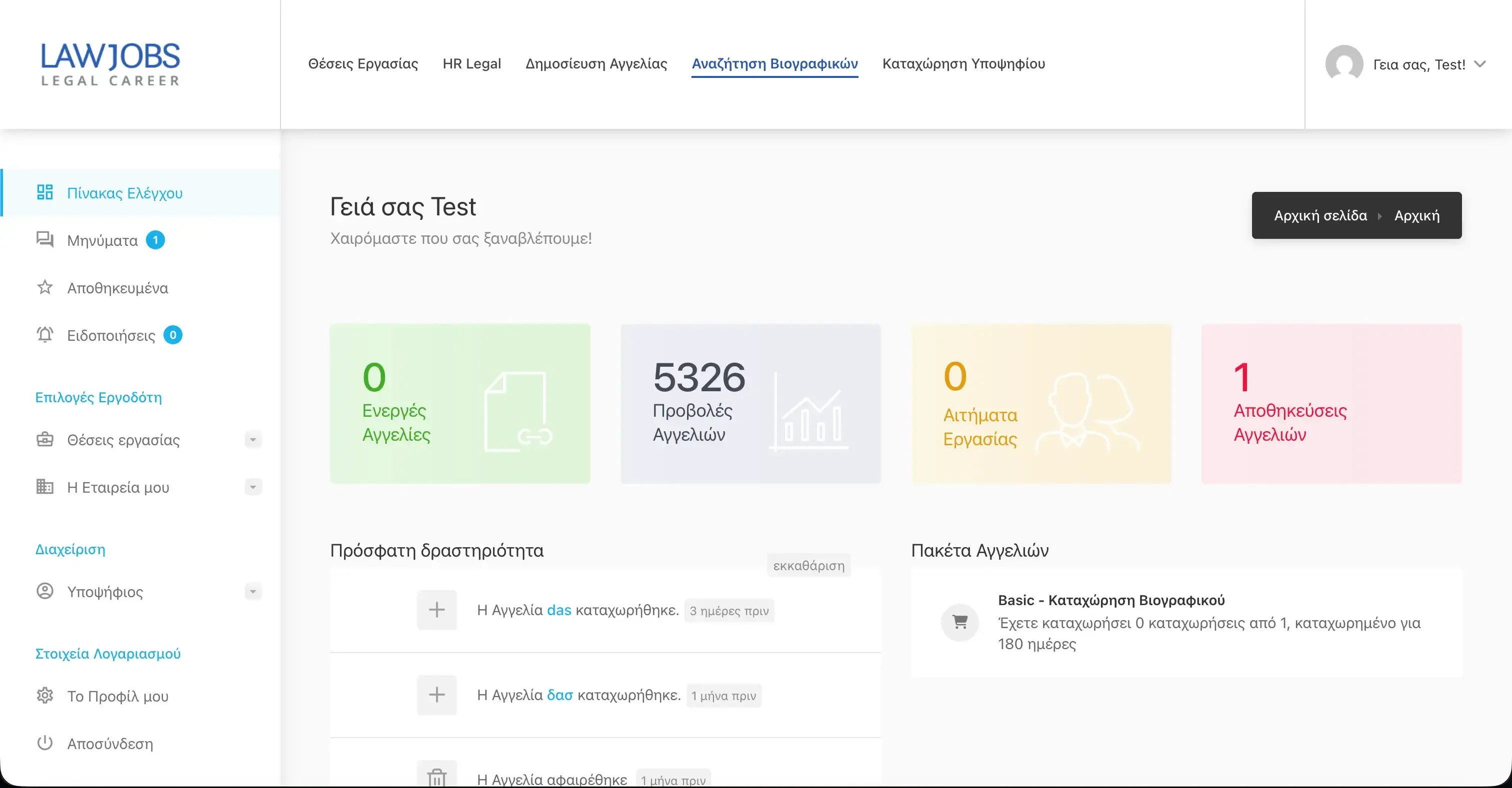Click the plus icon beside δασ listing
Image resolution: width=1512 pixels, height=788 pixels.
(436, 695)
